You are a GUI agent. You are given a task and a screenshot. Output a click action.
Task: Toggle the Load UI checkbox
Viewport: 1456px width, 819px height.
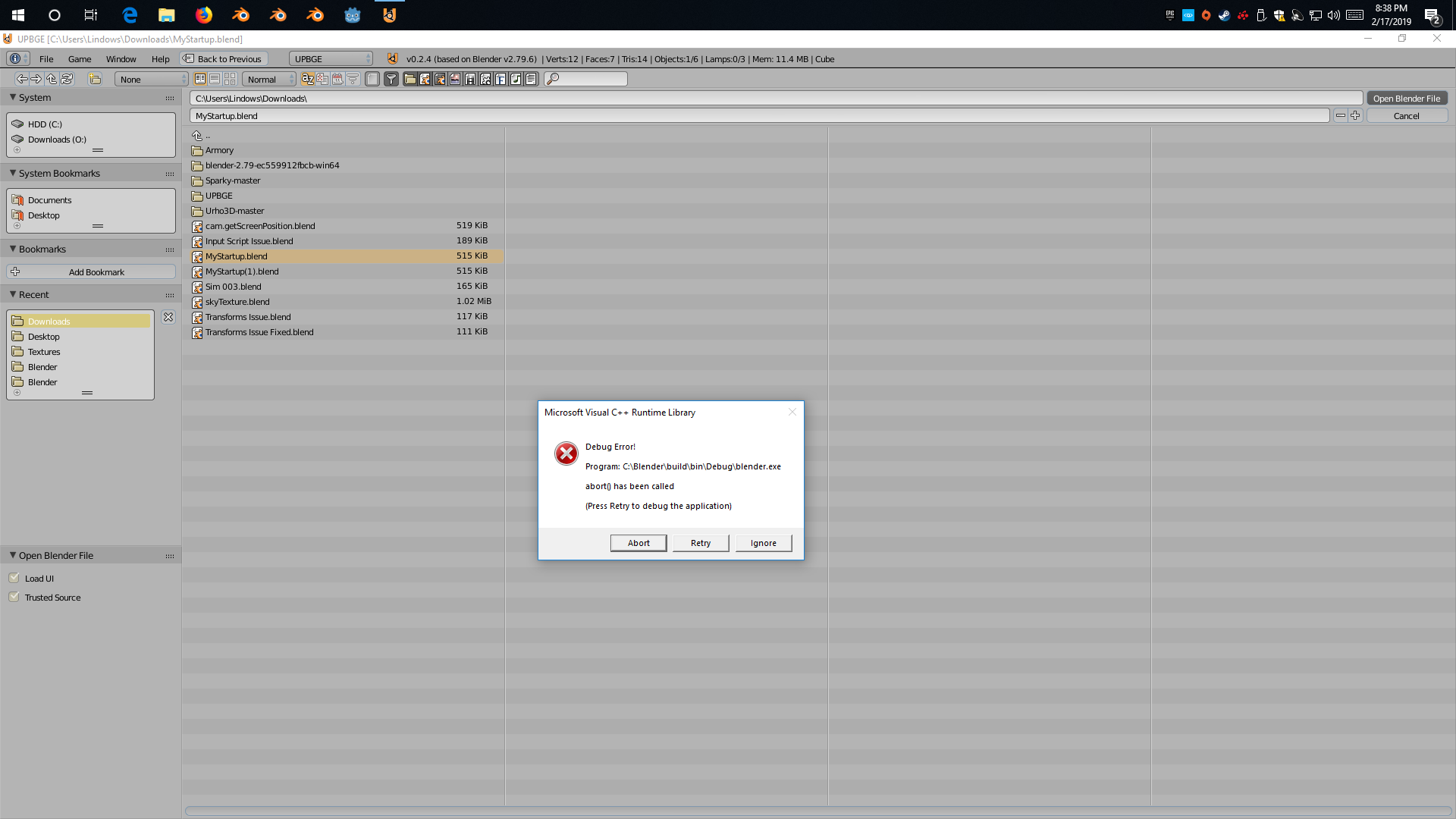14,578
